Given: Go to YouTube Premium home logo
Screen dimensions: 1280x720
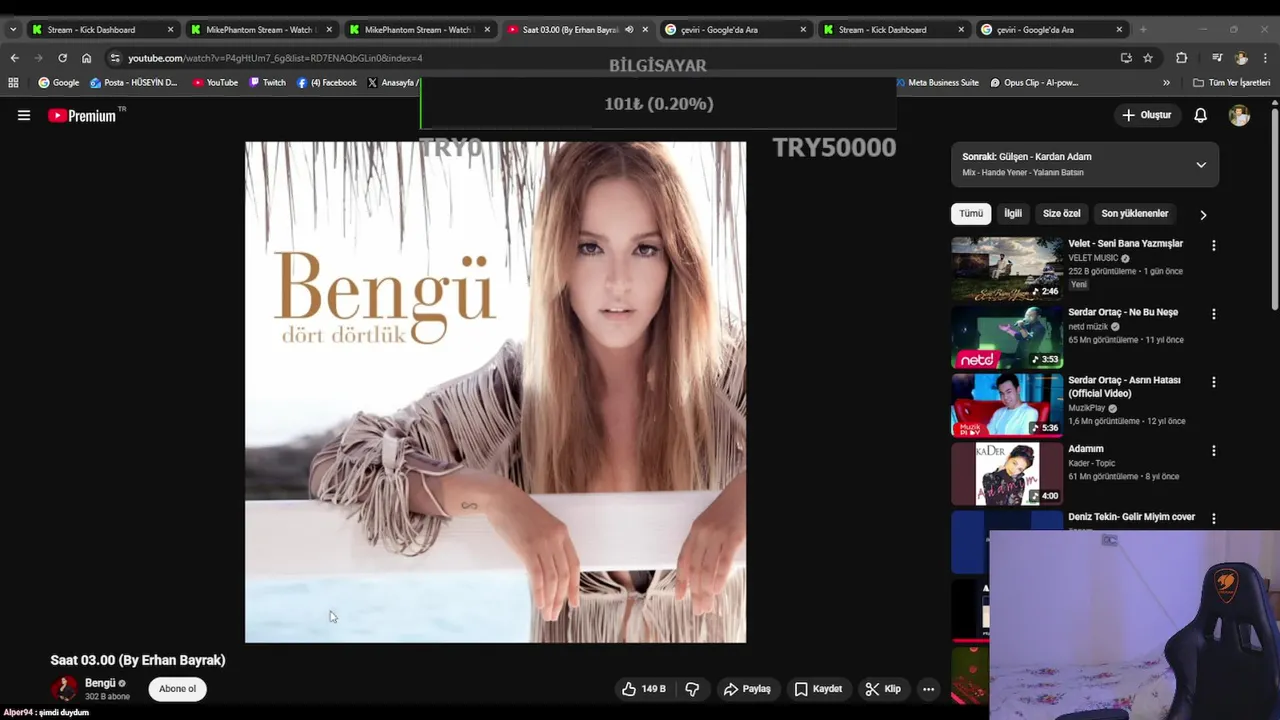Looking at the screenshot, I should point(82,116).
